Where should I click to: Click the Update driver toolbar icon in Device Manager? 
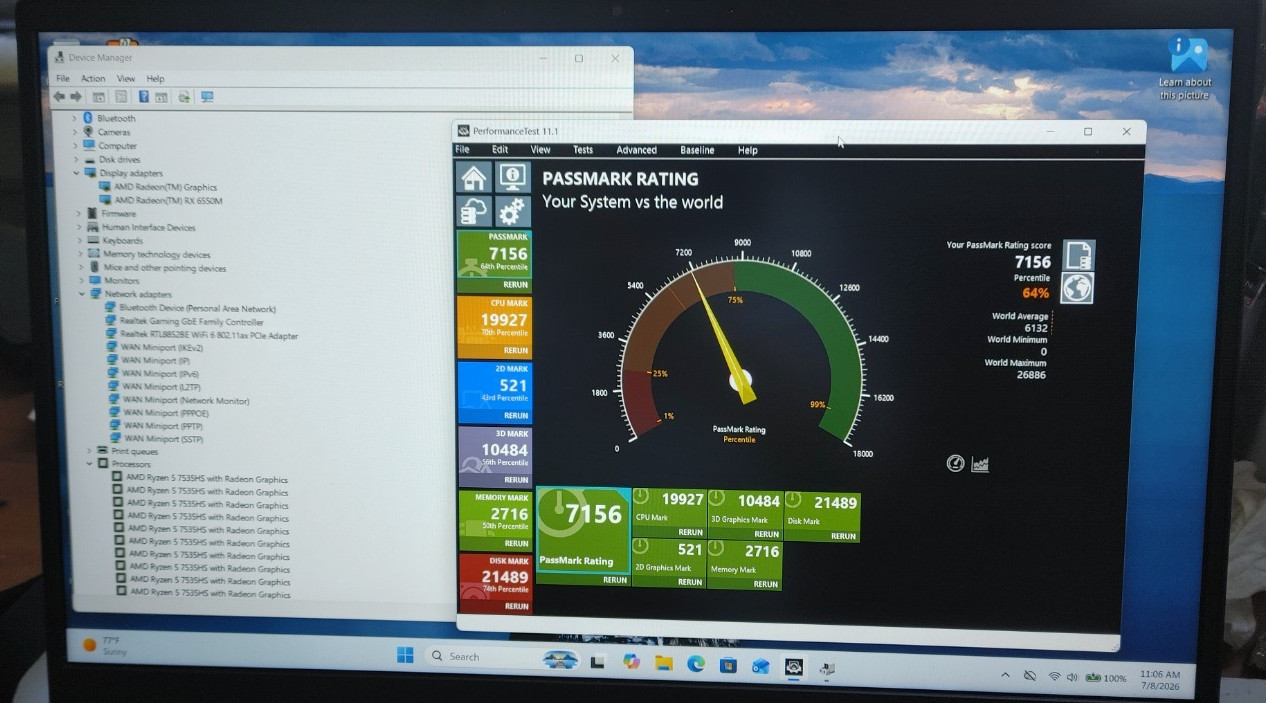pyautogui.click(x=184, y=97)
